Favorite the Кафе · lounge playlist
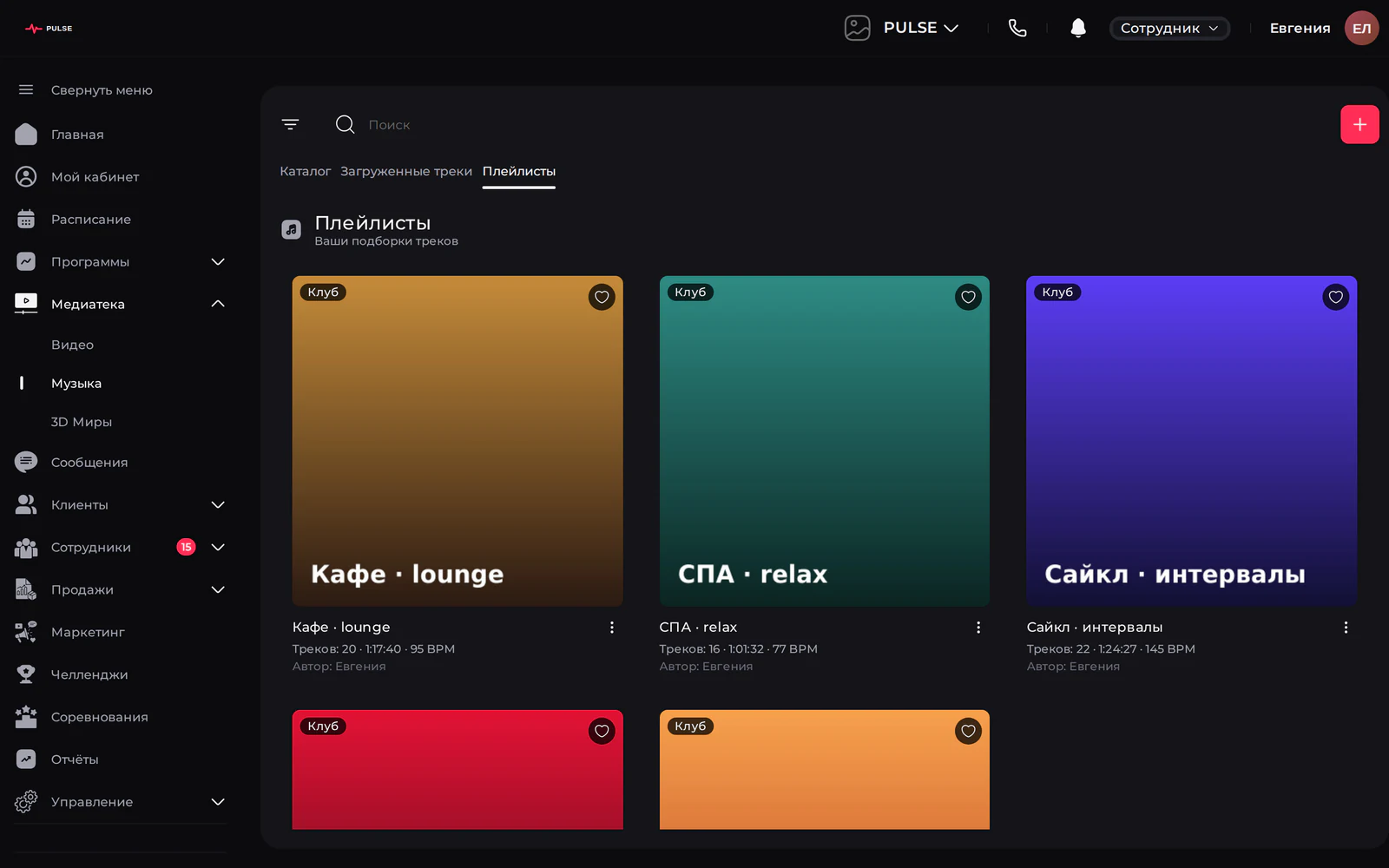 [602, 297]
